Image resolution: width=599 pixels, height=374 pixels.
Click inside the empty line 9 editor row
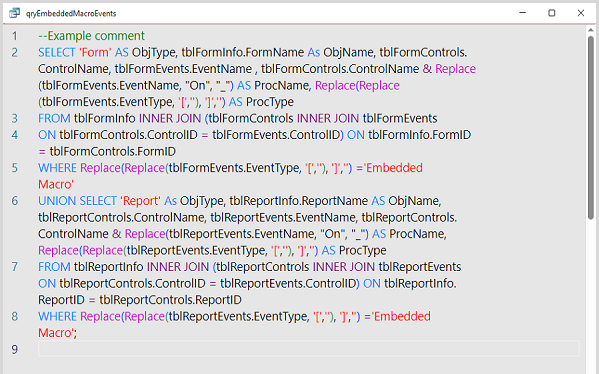pyautogui.click(x=309, y=349)
